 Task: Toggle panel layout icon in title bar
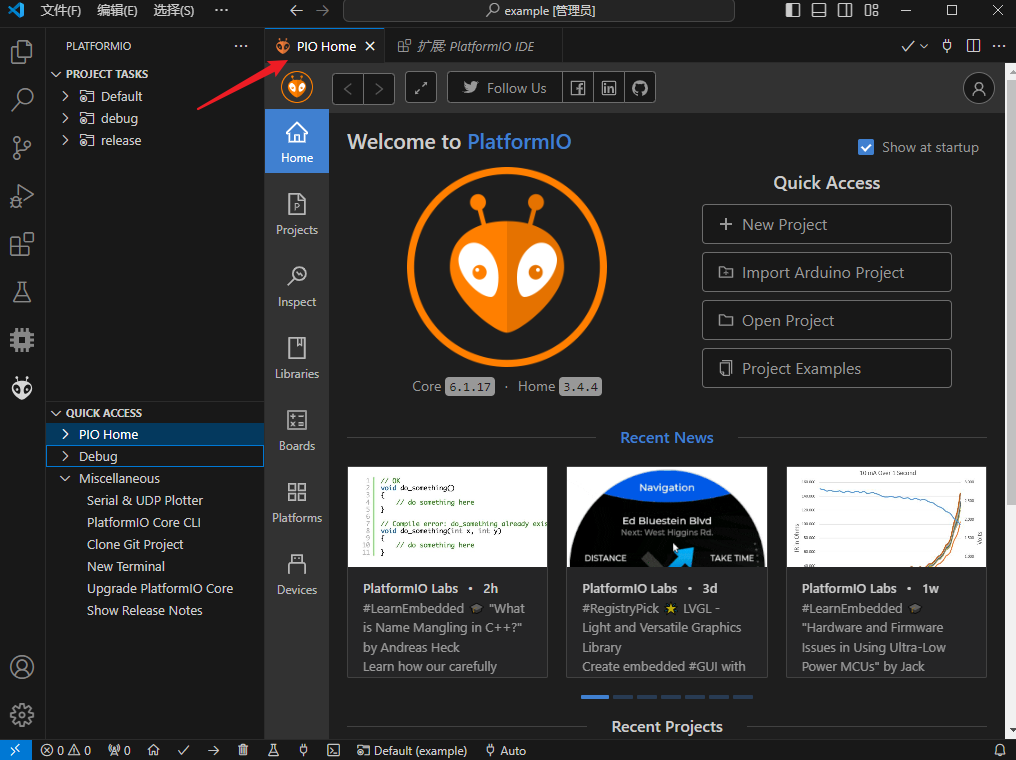pyautogui.click(x=819, y=10)
